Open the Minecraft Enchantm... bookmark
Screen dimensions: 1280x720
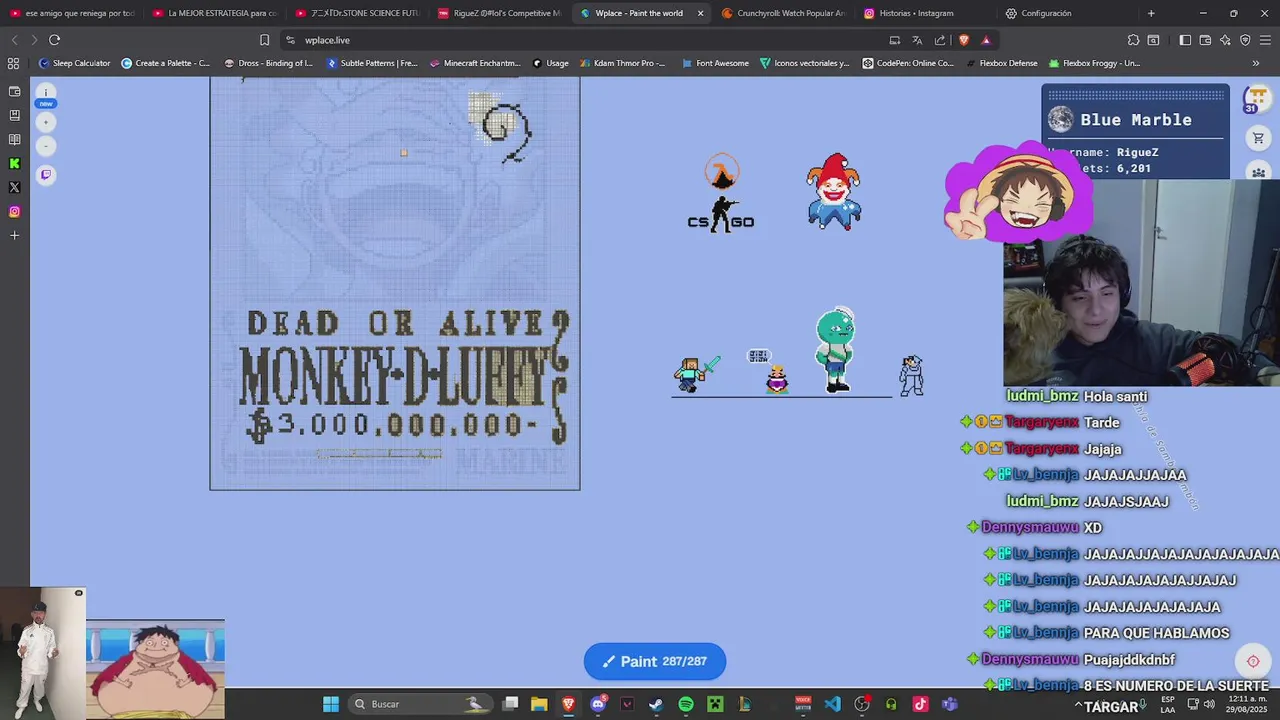(x=475, y=63)
